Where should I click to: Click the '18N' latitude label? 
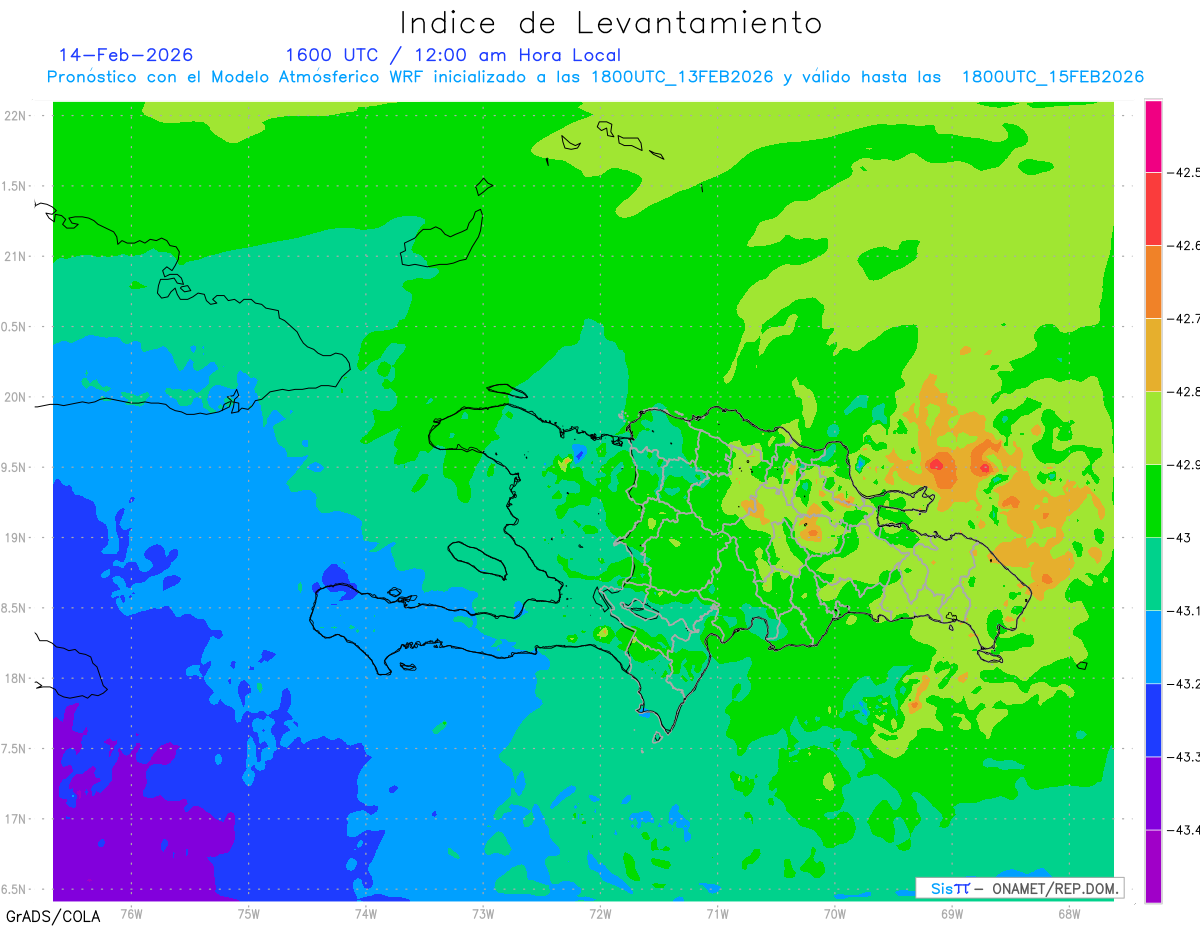(x=15, y=679)
